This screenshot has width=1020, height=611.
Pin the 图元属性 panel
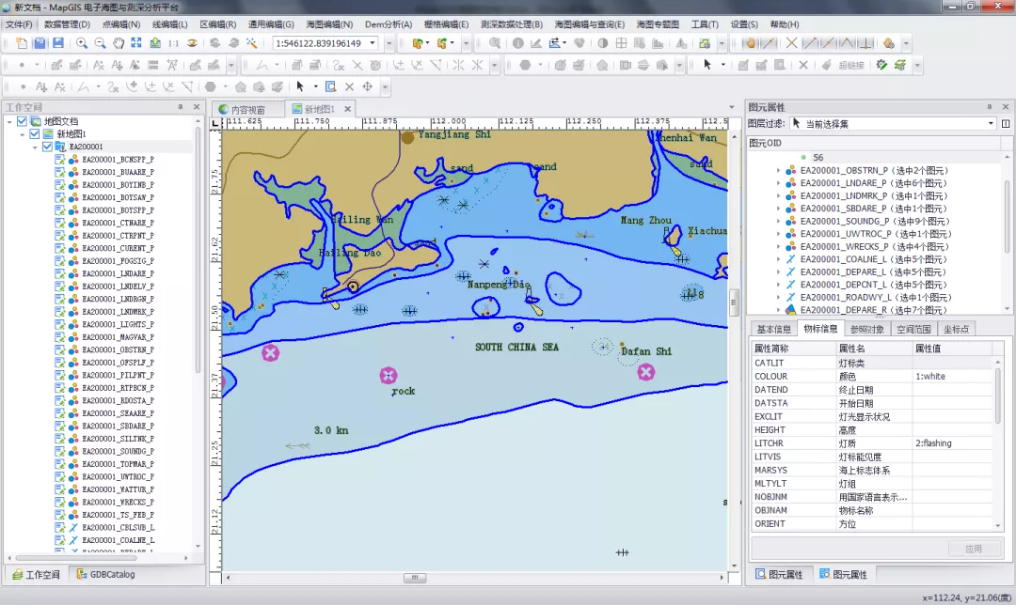989,107
